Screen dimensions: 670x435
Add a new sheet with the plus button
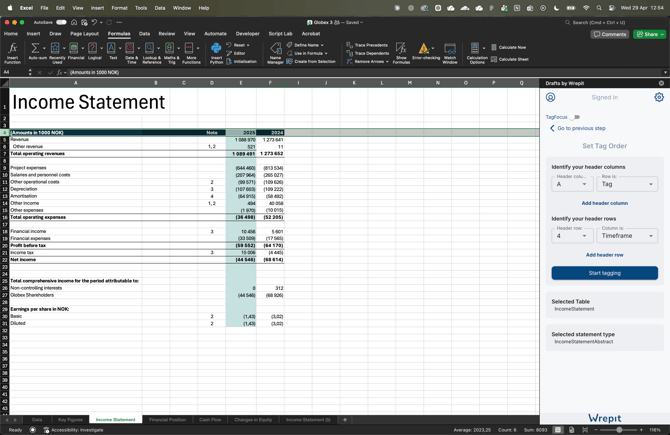pos(345,420)
